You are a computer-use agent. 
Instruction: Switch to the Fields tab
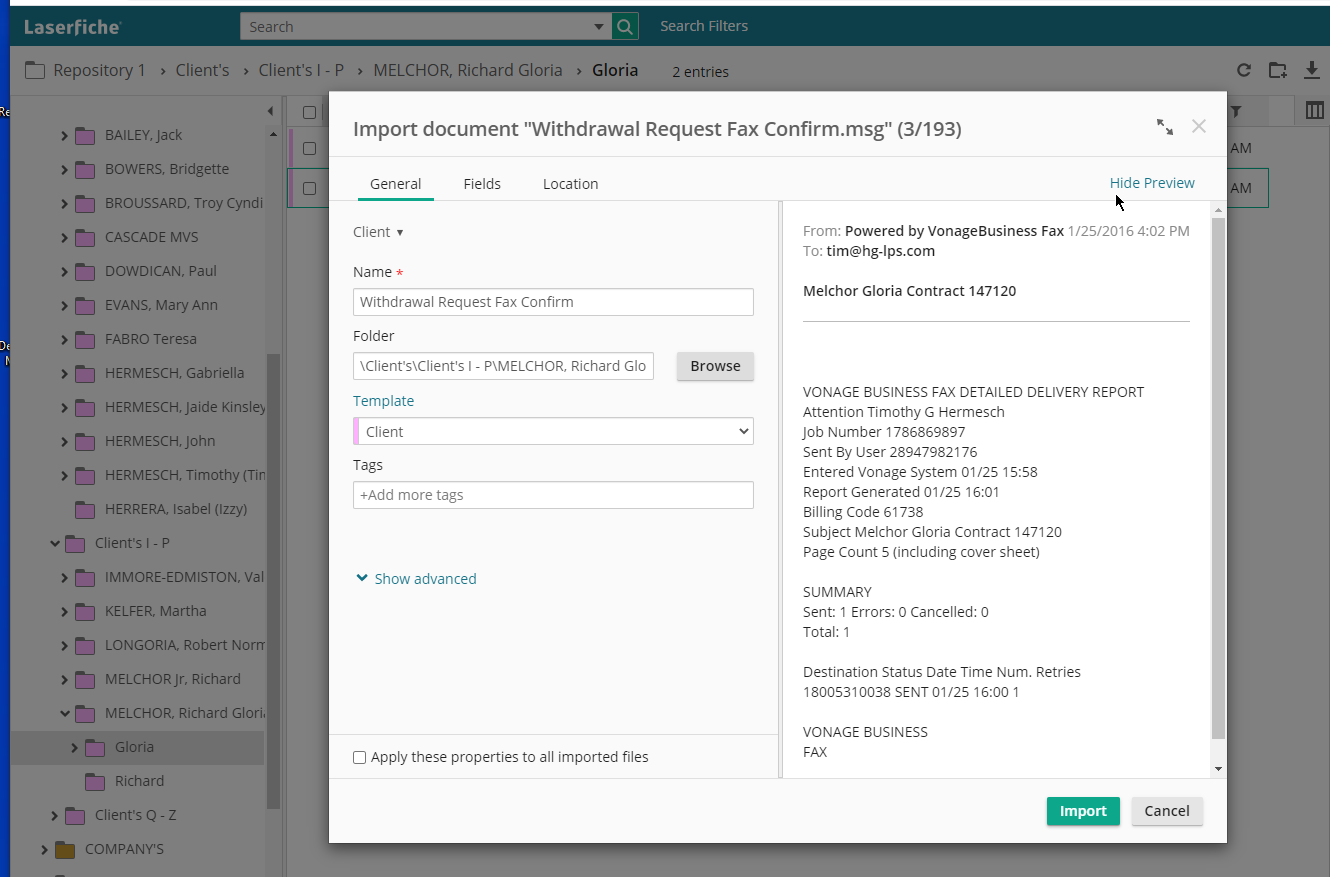coord(482,184)
